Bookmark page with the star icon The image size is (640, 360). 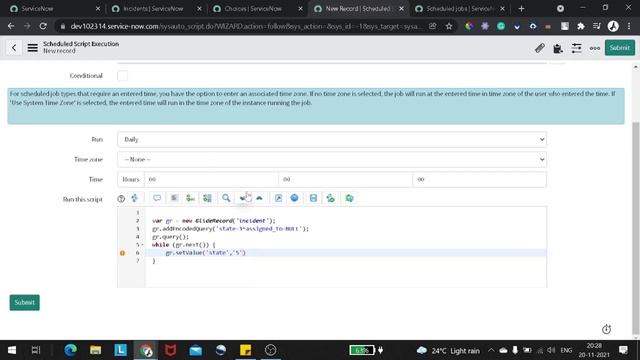click(x=449, y=26)
